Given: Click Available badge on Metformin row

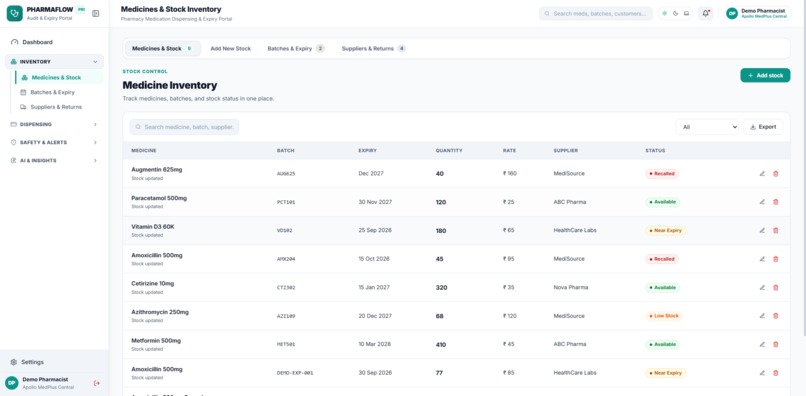Looking at the screenshot, I should point(663,345).
